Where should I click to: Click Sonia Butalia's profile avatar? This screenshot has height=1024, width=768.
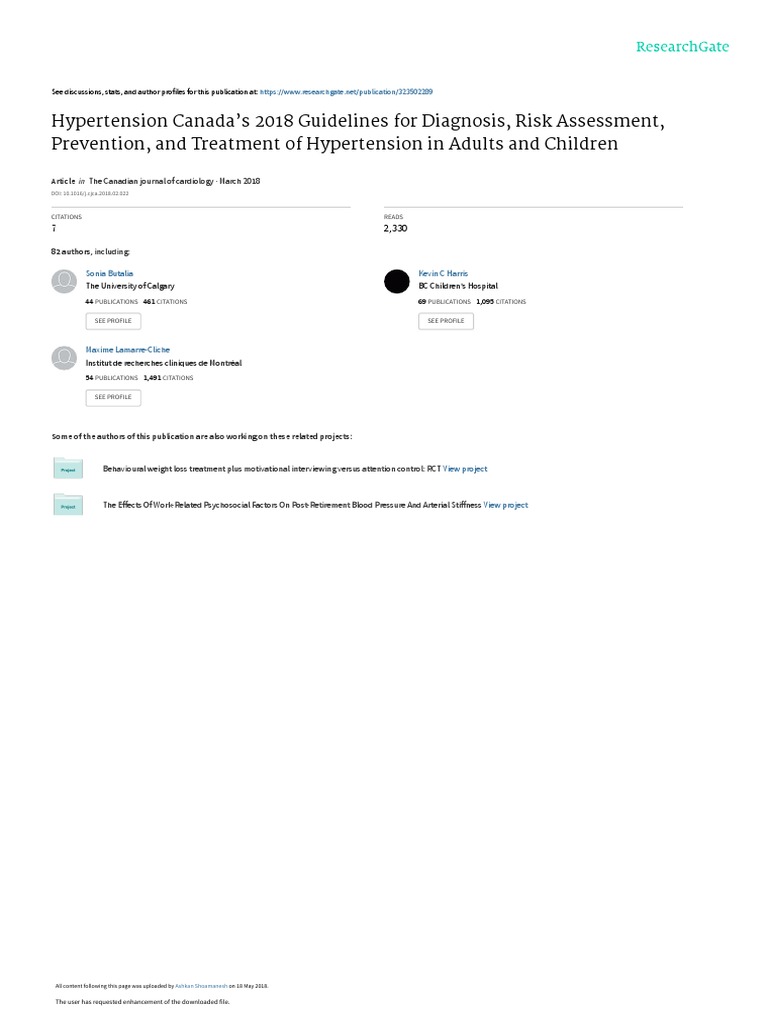pyautogui.click(x=62, y=282)
